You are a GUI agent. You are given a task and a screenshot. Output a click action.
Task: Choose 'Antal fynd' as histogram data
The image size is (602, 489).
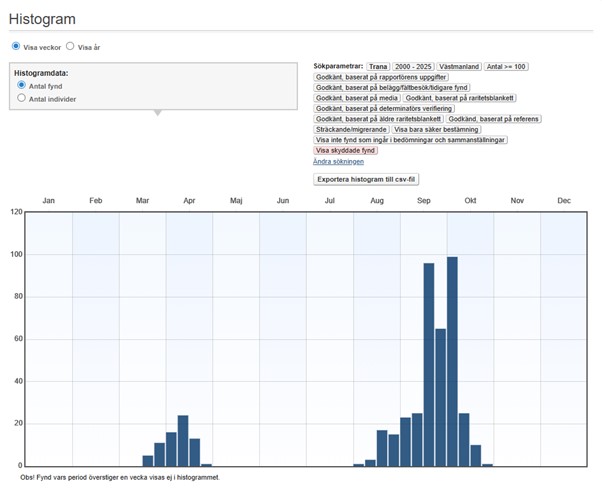[22, 86]
